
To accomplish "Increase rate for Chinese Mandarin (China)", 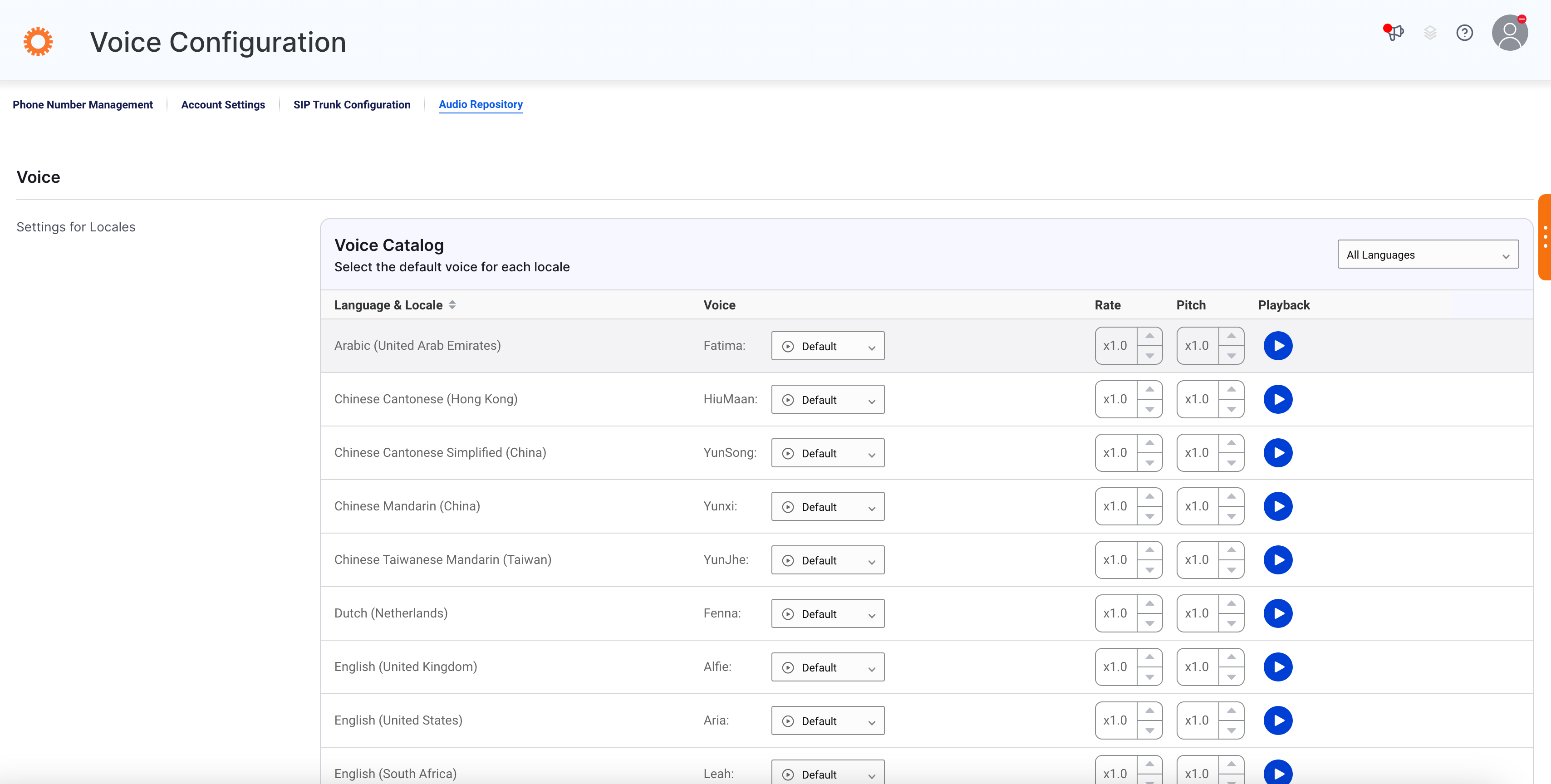I will (x=1149, y=497).
